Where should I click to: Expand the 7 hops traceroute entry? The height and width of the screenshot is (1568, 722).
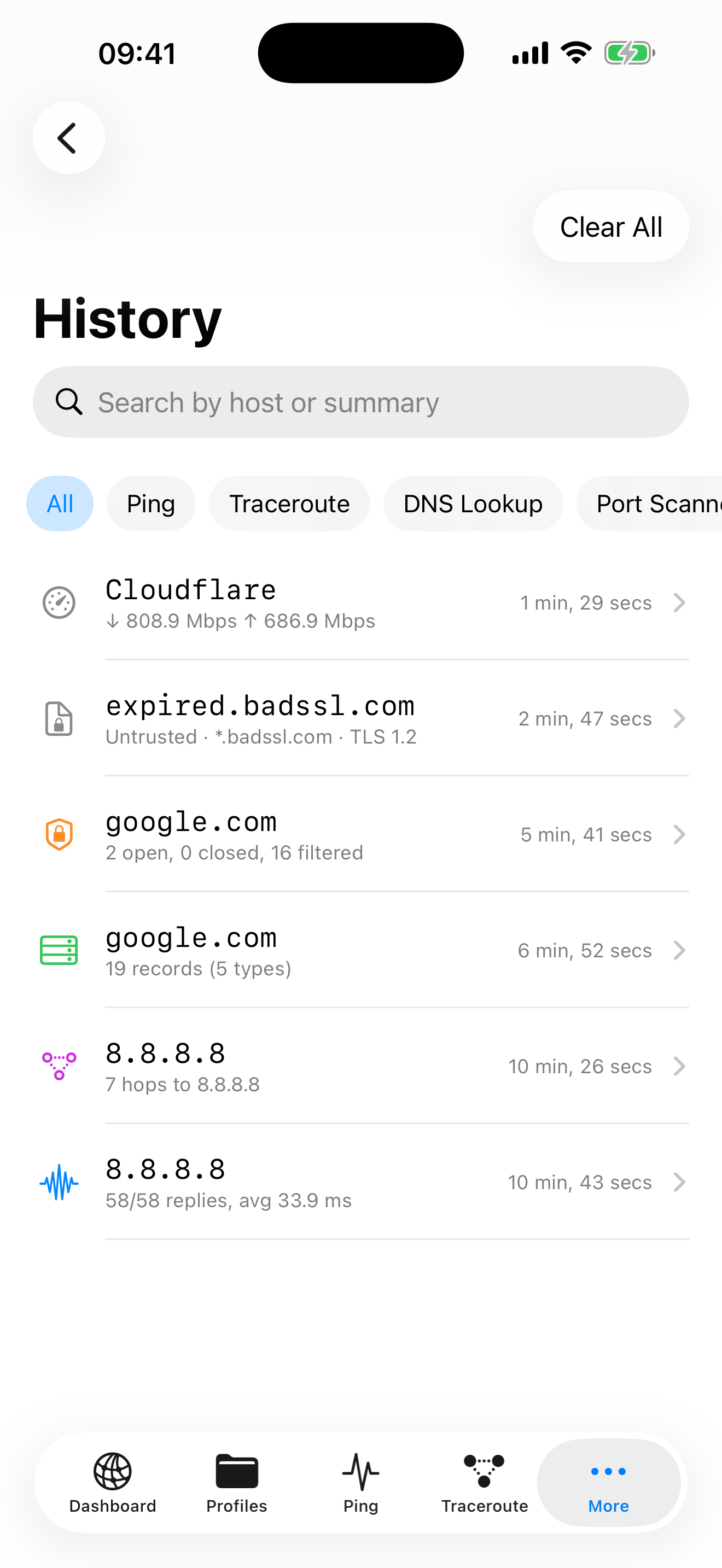point(680,1066)
